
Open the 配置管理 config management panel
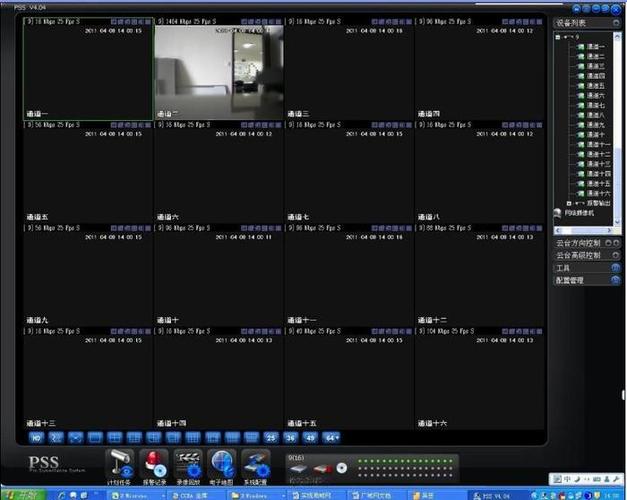616,280
